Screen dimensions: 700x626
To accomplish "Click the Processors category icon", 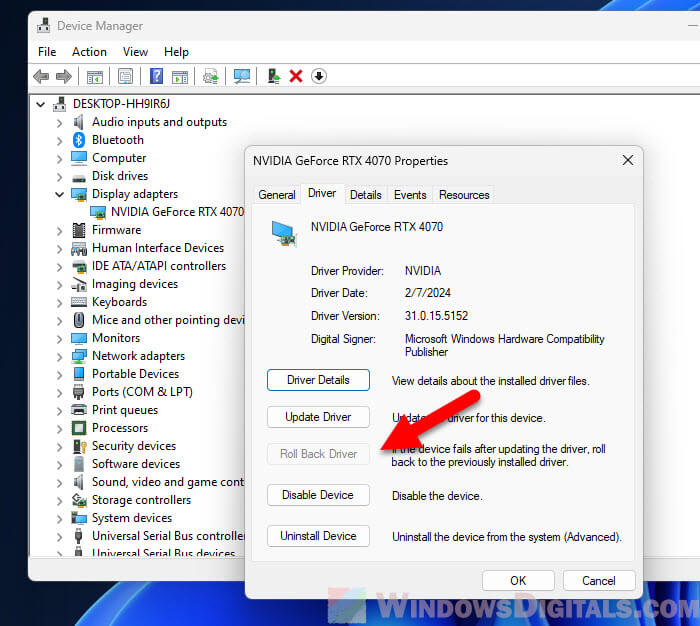I will tap(79, 428).
